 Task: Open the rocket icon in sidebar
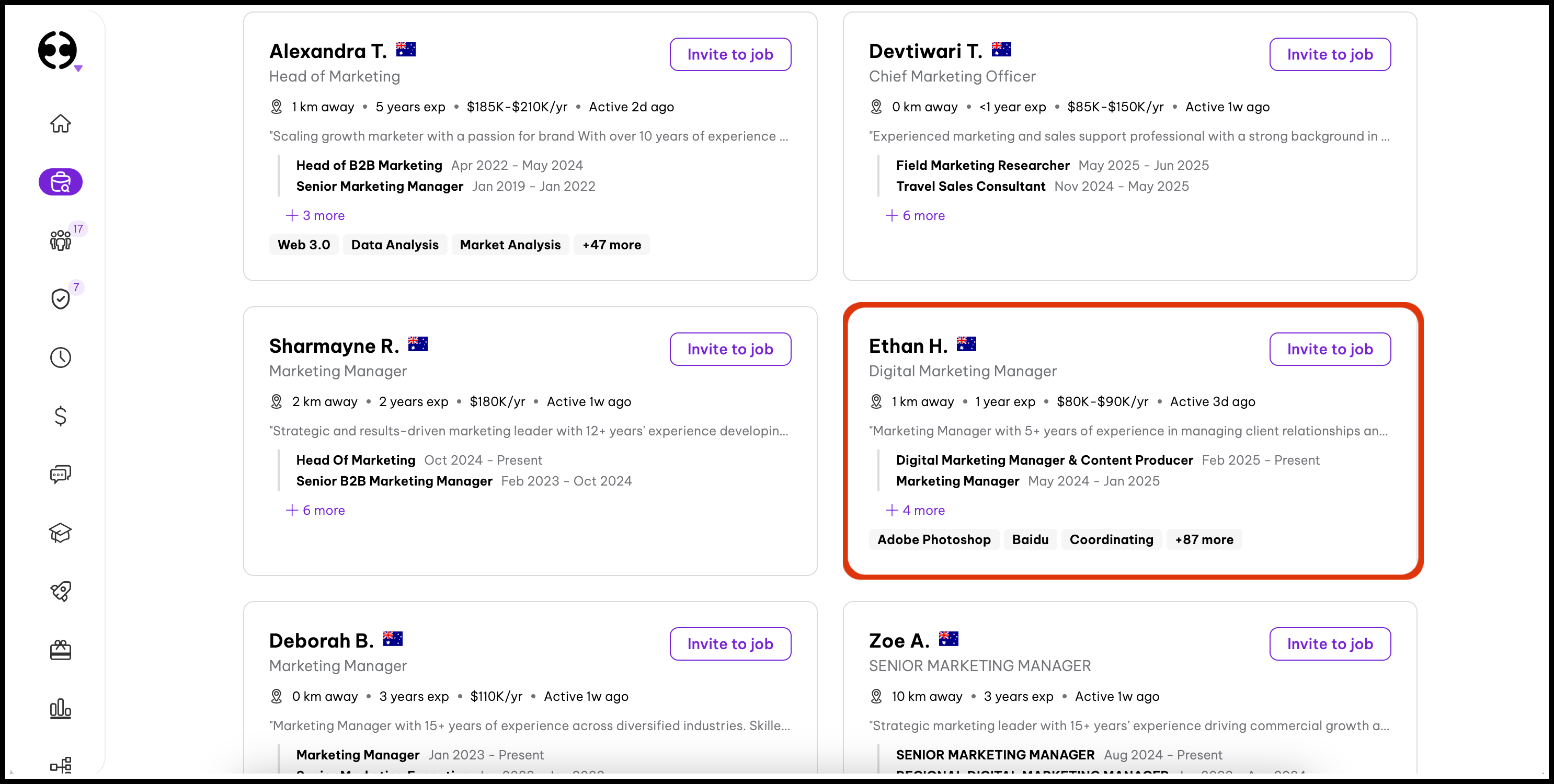[60, 591]
